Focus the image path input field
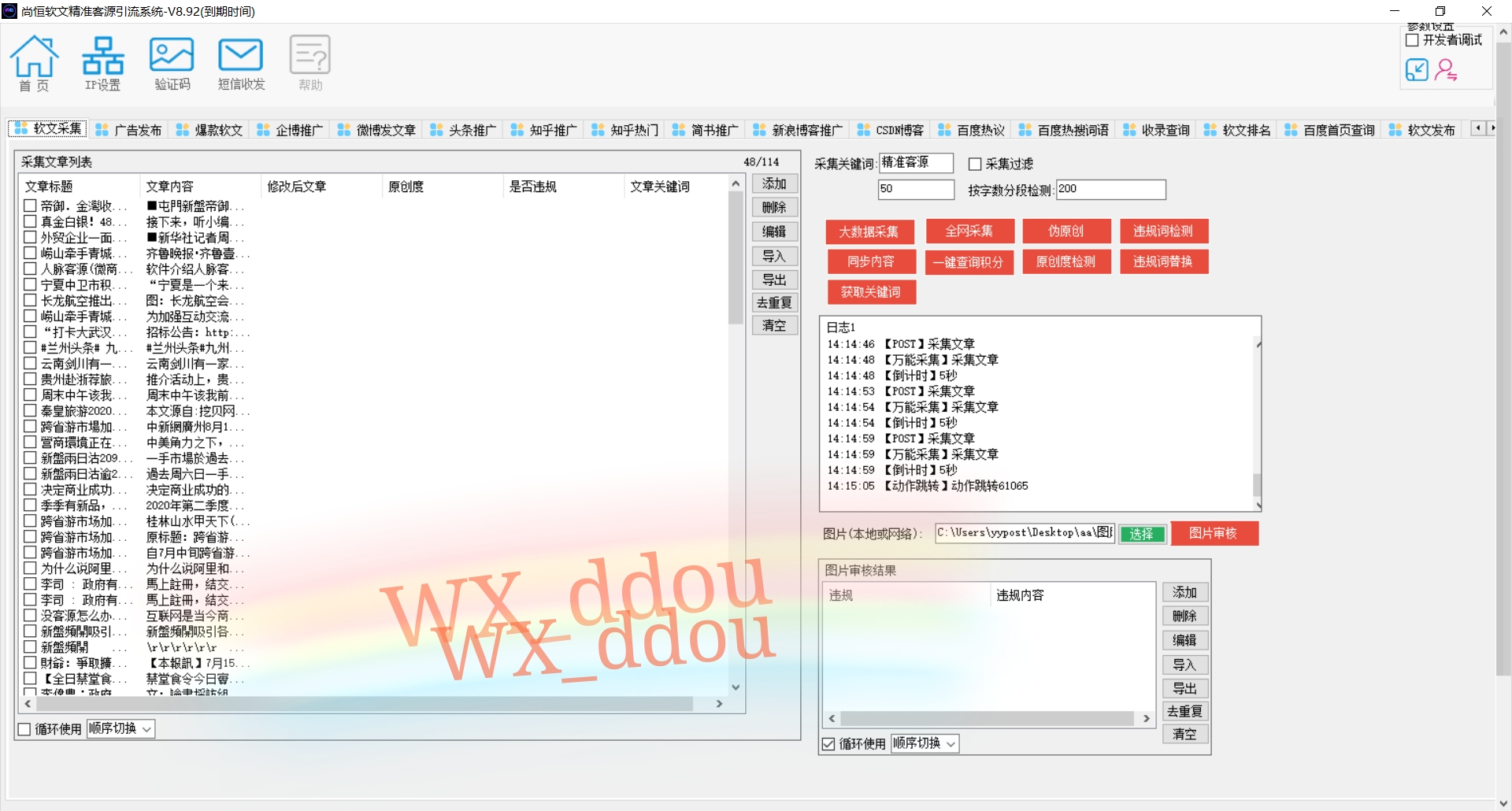1512x811 pixels. pos(1025,533)
